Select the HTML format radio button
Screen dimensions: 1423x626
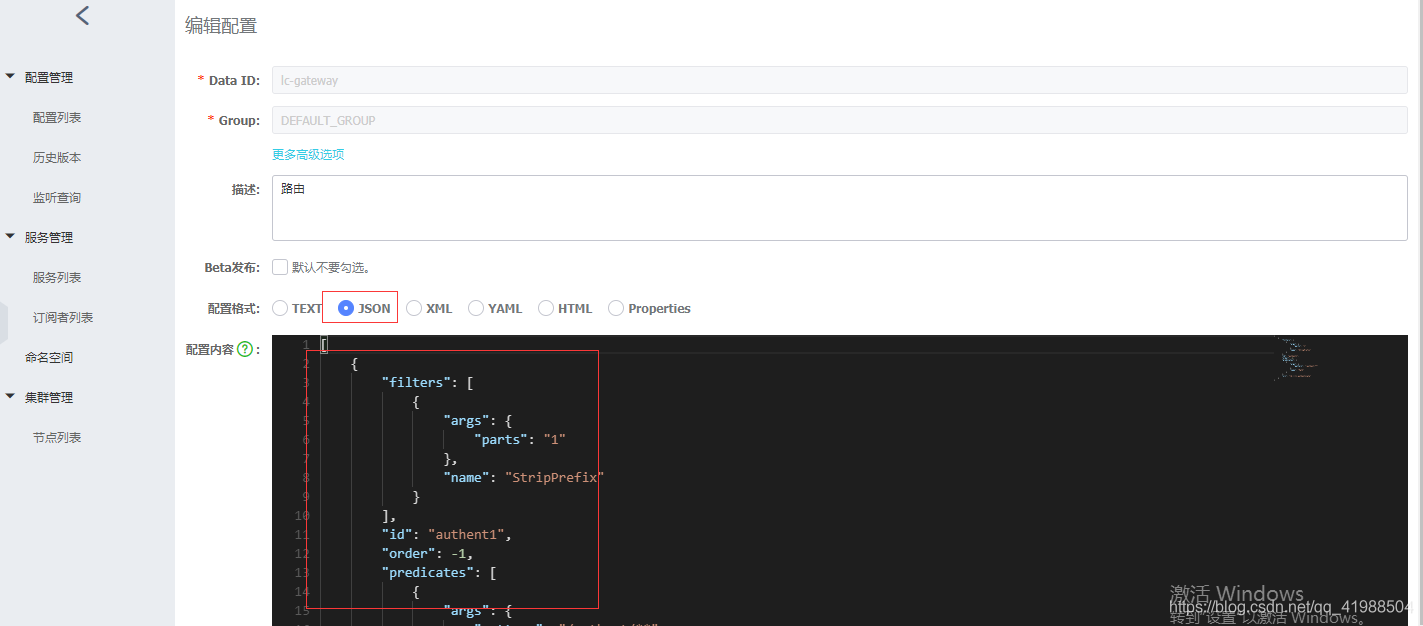(x=546, y=308)
